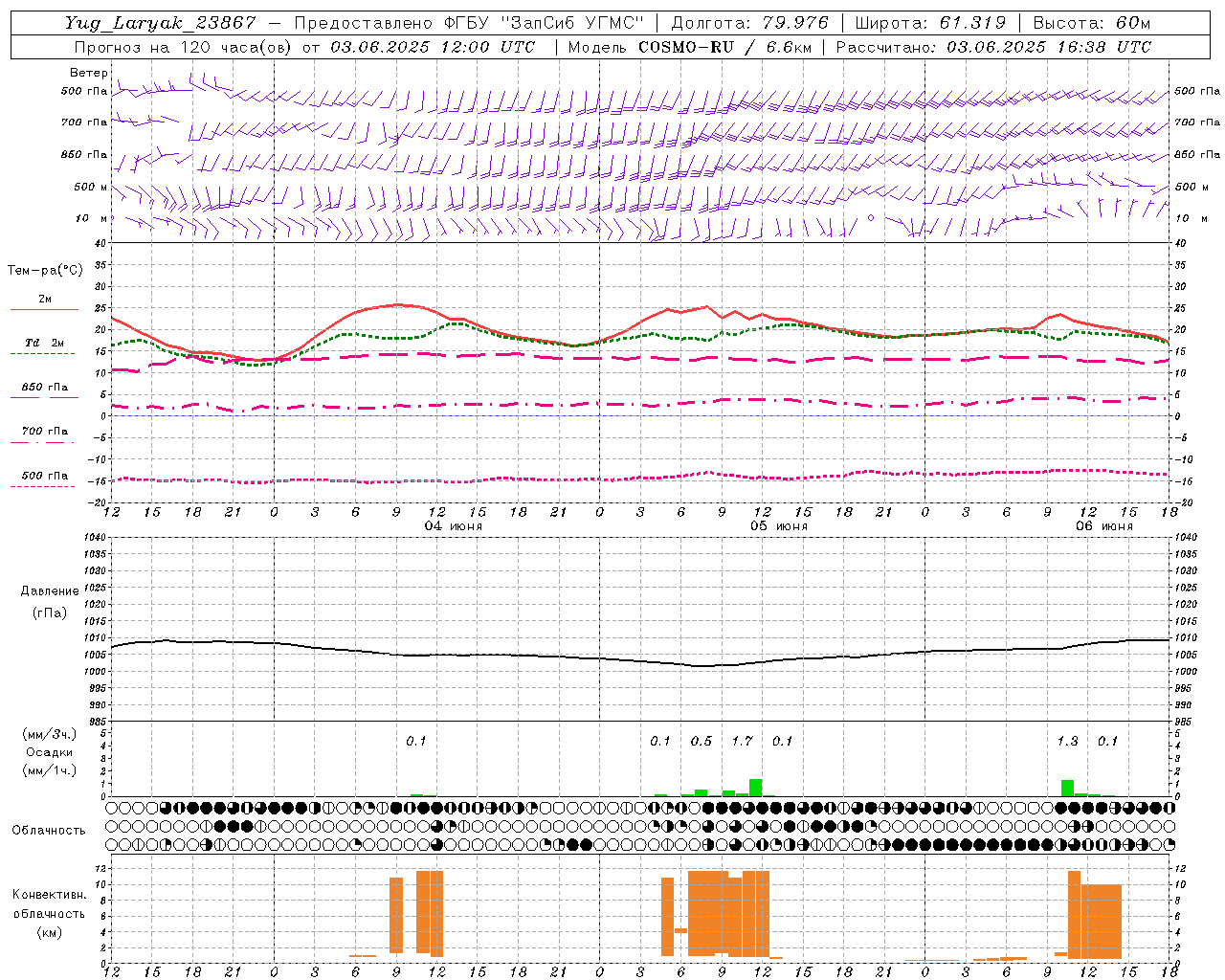Click the '(мм/3ч.)' precipitation unit label

(50, 735)
